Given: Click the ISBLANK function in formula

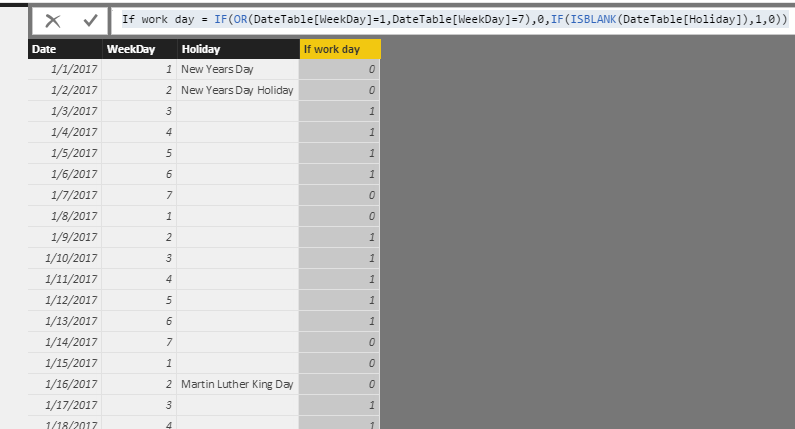Looking at the screenshot, I should [x=593, y=20].
